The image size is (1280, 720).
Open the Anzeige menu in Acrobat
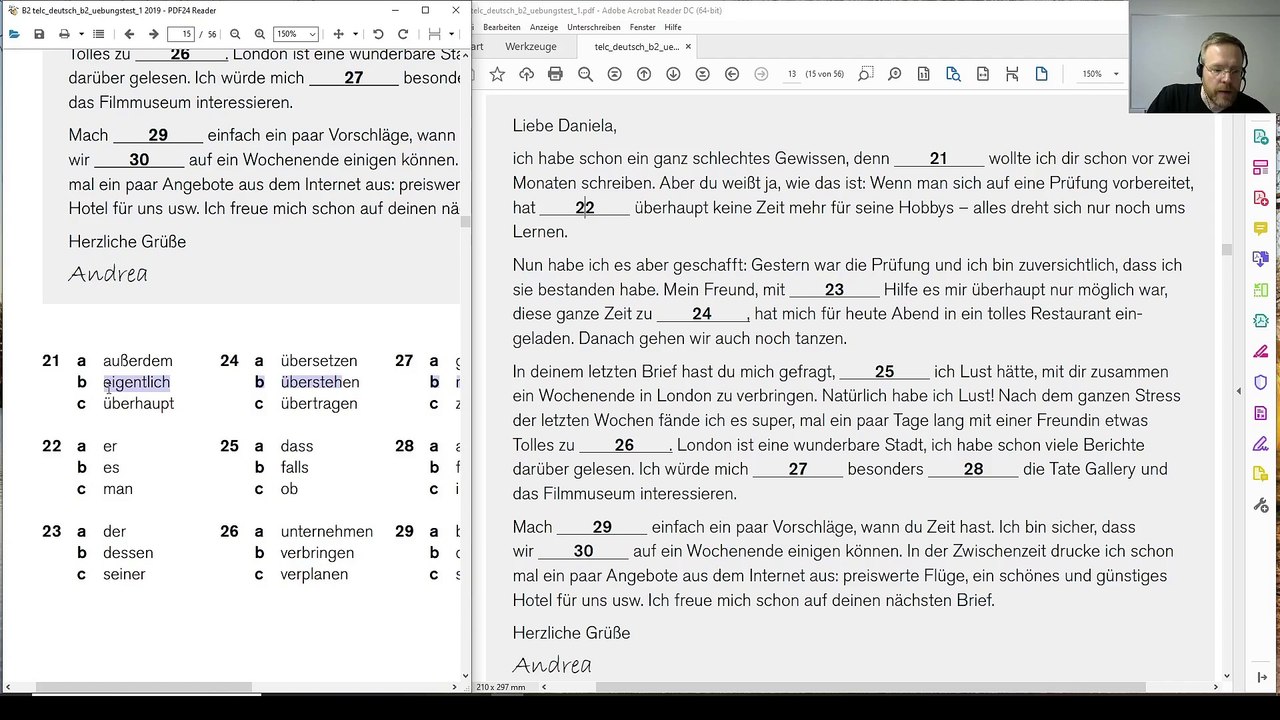point(543,27)
